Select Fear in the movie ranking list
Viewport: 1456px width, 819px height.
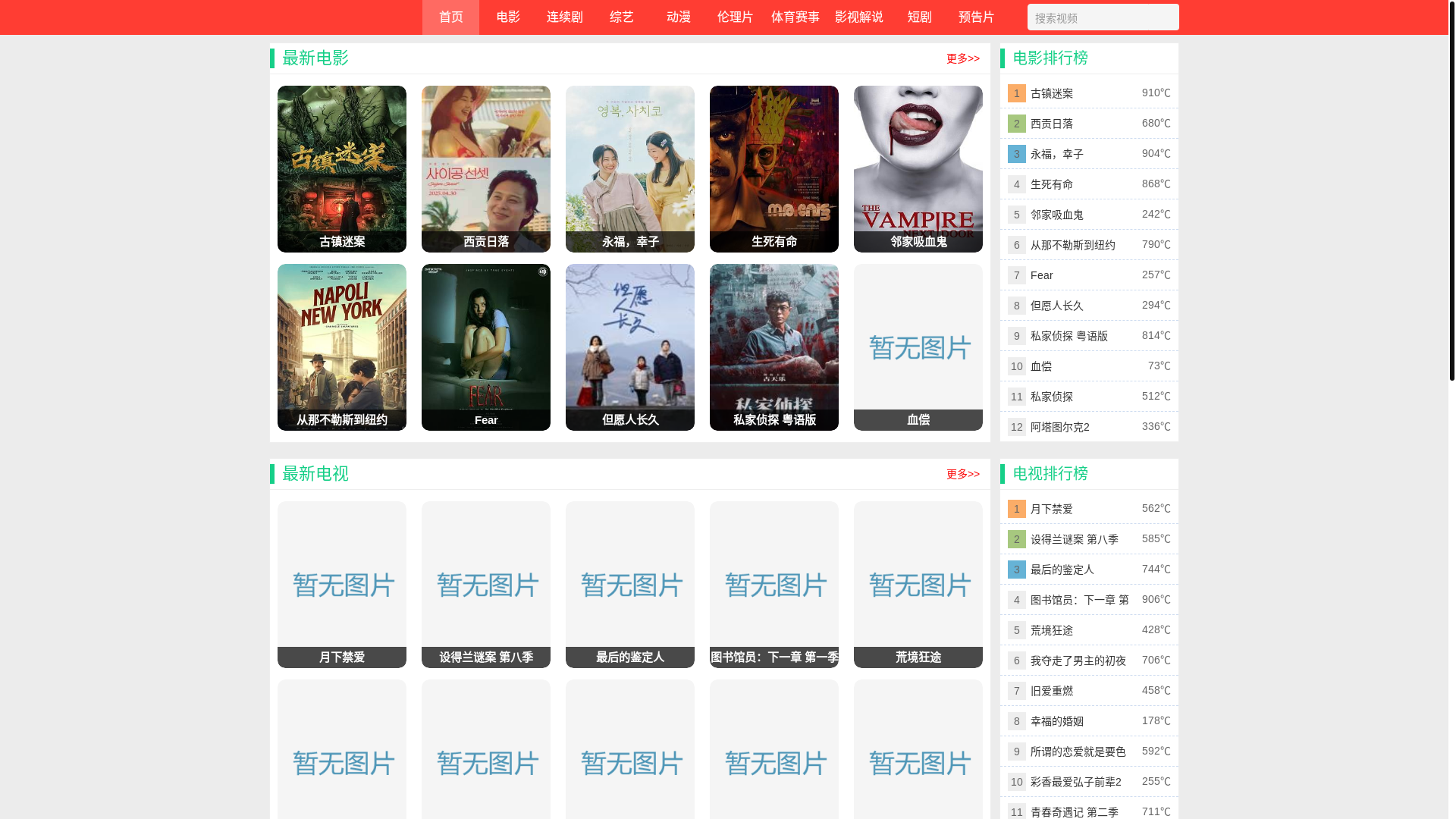click(x=1041, y=275)
